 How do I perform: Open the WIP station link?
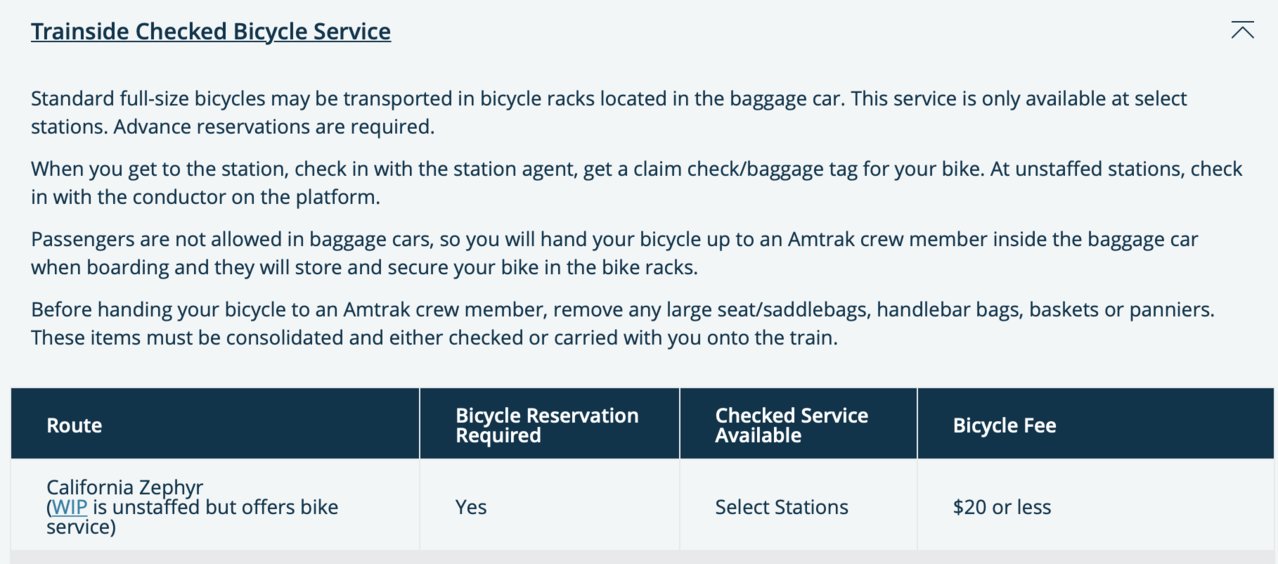pyautogui.click(x=69, y=507)
